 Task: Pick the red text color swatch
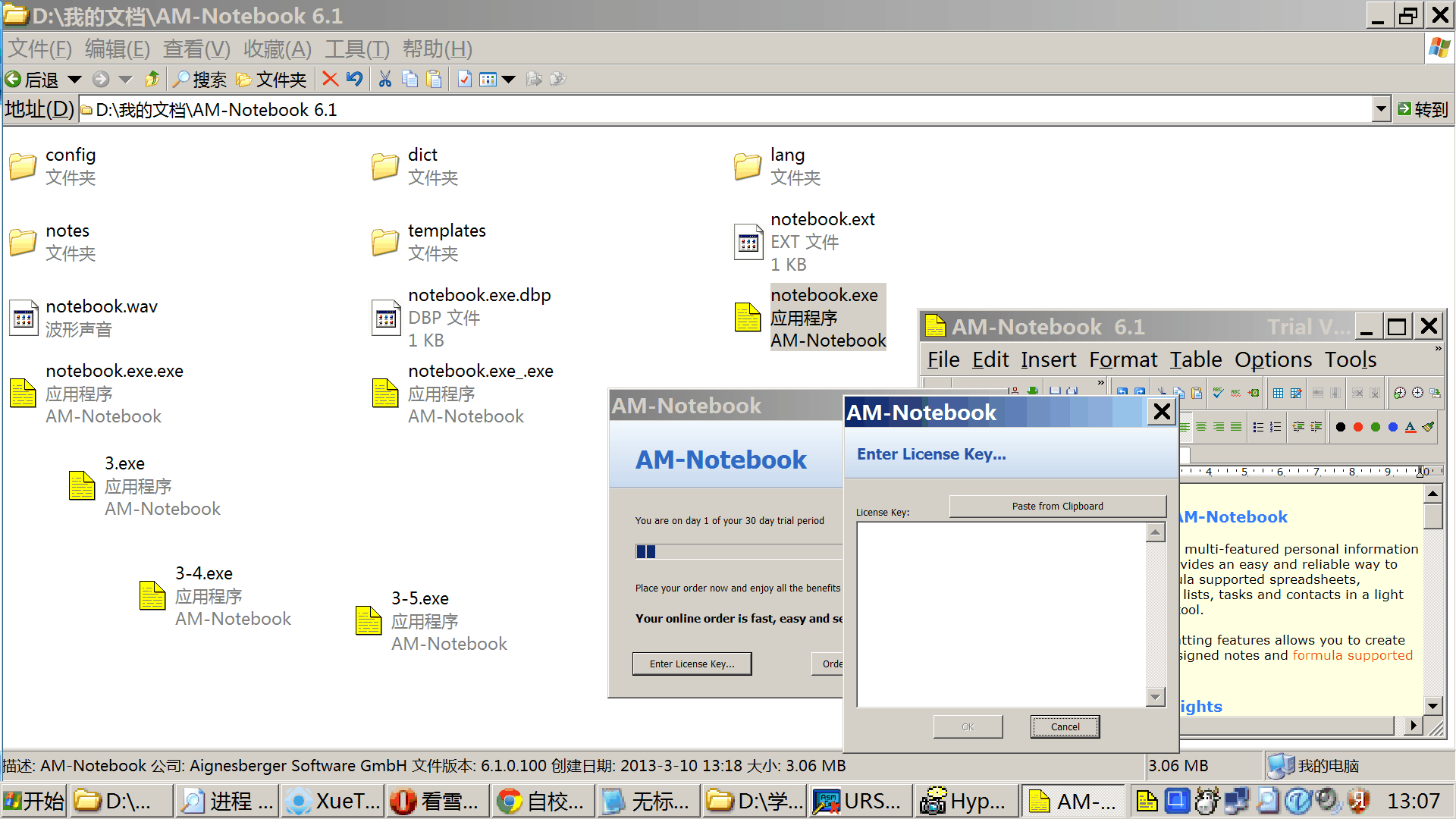pyautogui.click(x=1358, y=427)
